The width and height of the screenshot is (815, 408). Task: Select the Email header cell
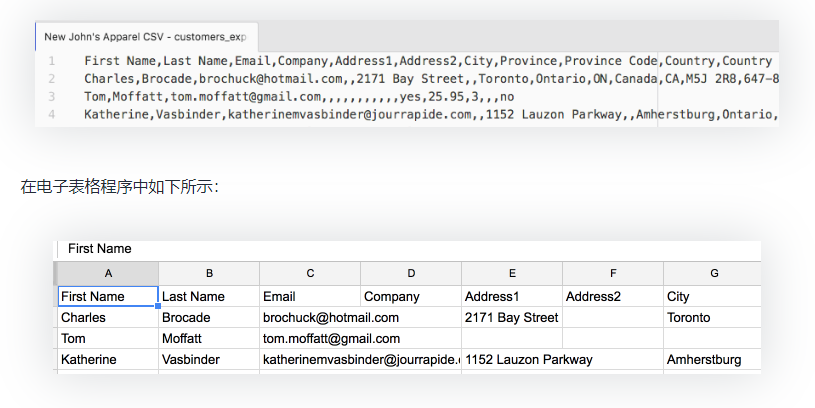(310, 296)
